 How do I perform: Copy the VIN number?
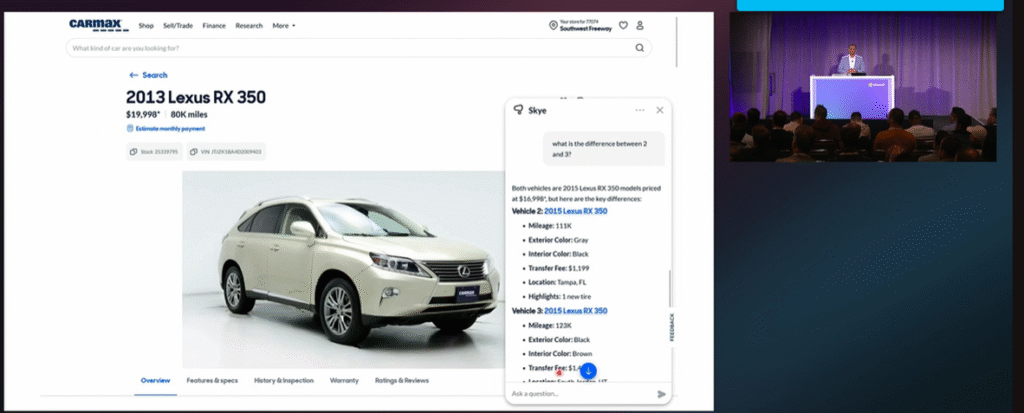click(226, 152)
